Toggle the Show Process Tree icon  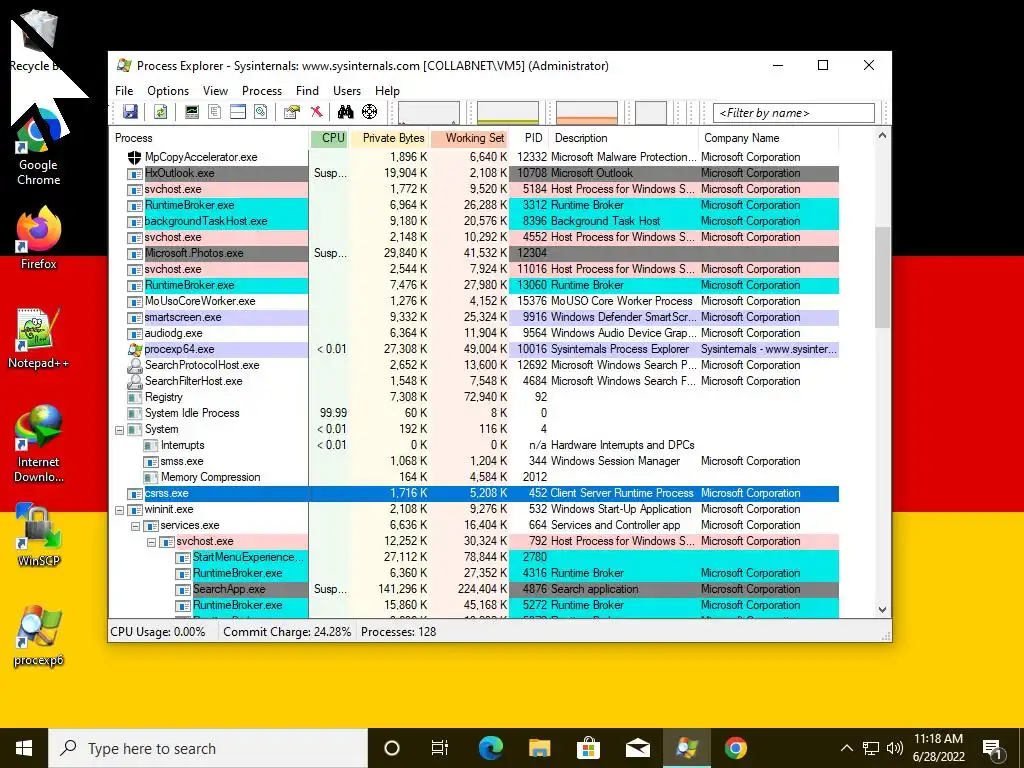tap(214, 112)
